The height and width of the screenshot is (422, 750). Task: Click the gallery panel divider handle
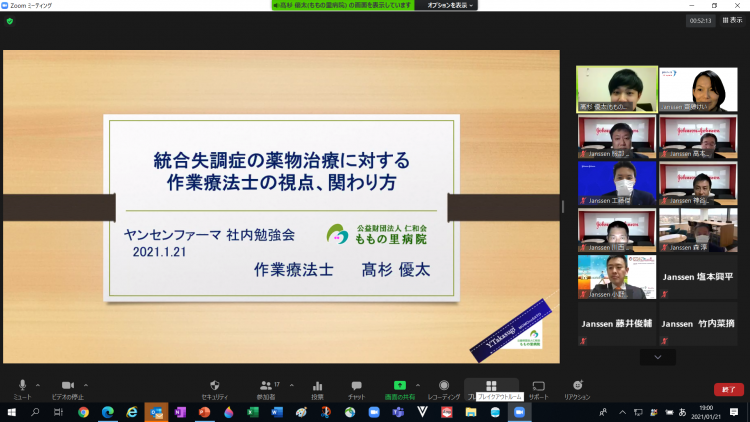coord(563,207)
